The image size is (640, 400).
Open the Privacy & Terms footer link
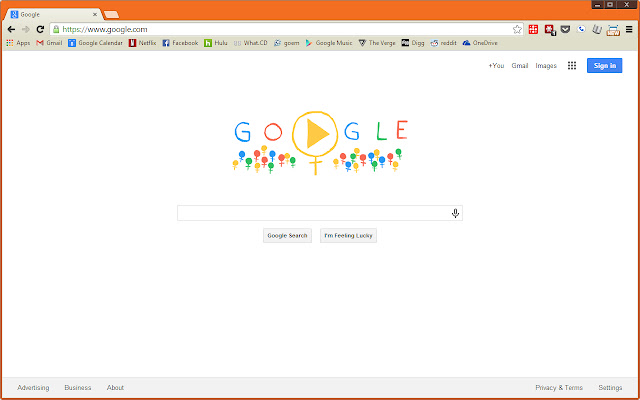click(559, 388)
